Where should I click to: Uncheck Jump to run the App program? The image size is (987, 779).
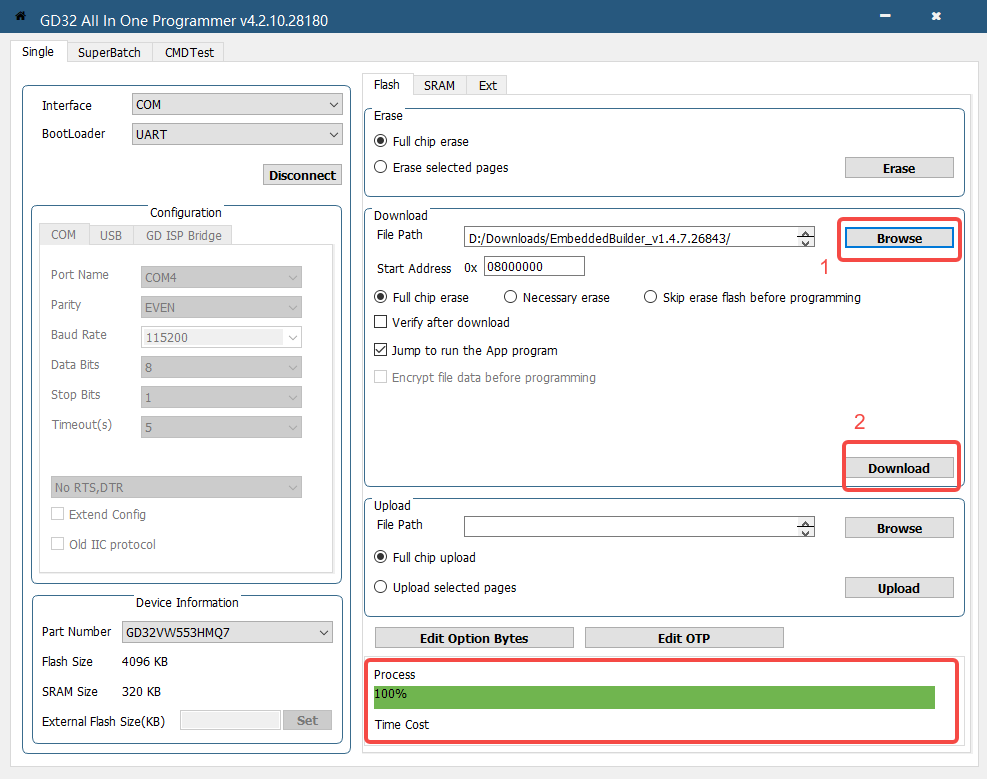coord(381,351)
